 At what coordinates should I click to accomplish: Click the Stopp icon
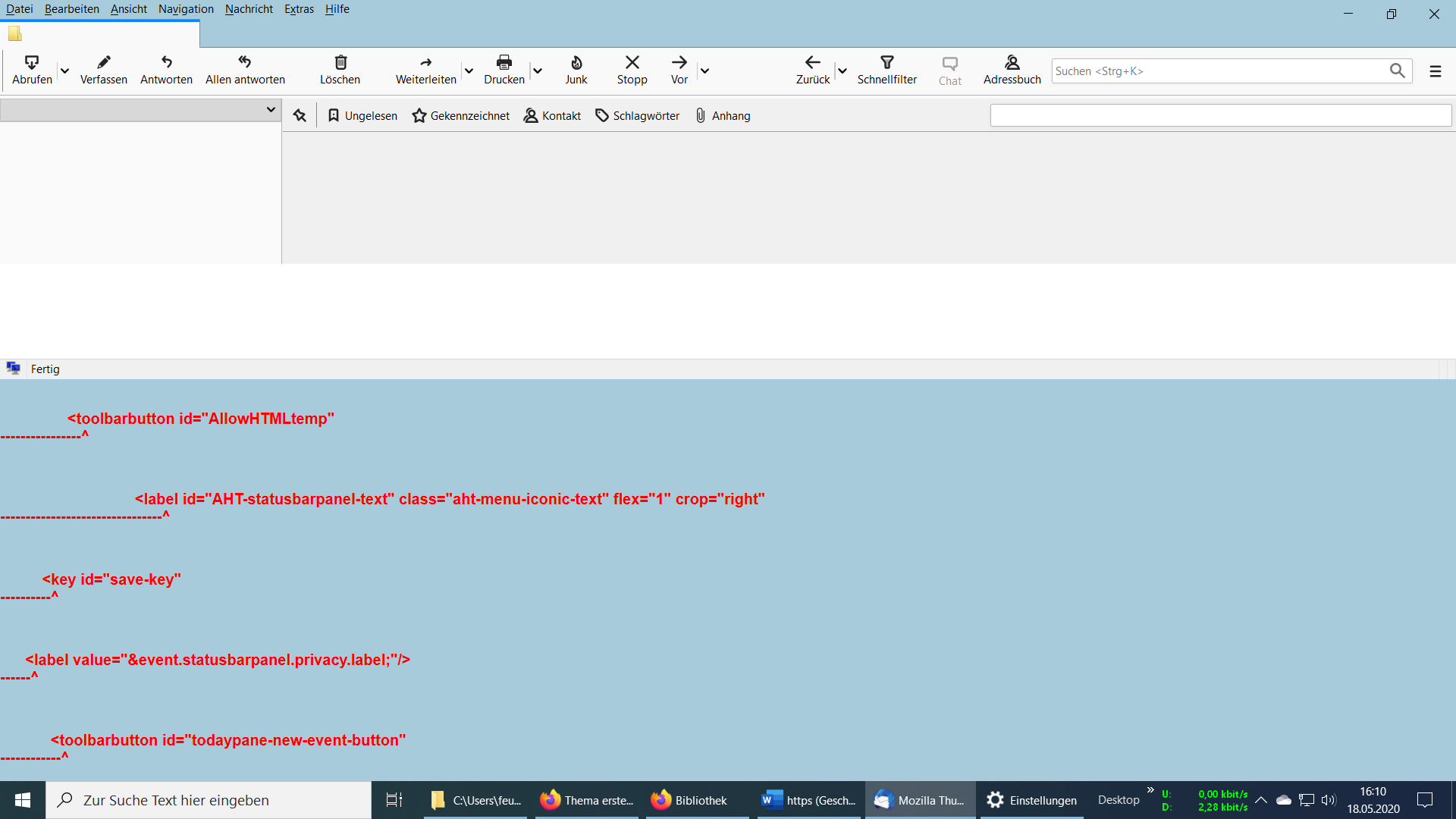[632, 62]
